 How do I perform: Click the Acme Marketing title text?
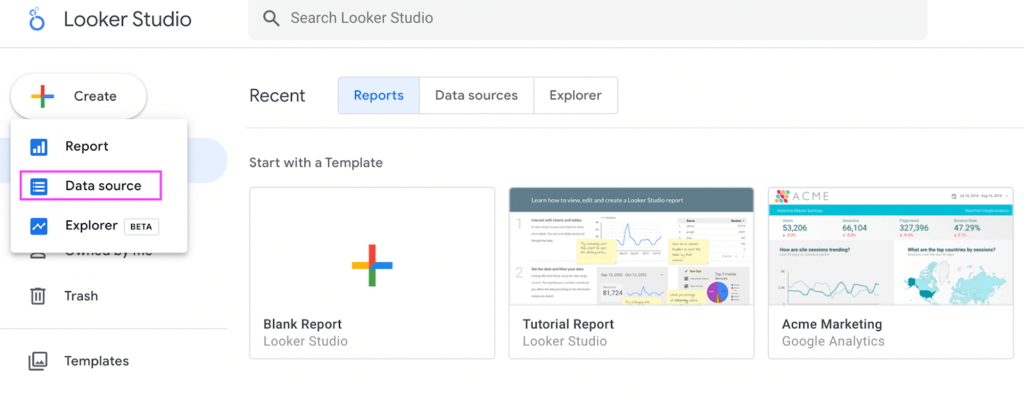tap(832, 324)
